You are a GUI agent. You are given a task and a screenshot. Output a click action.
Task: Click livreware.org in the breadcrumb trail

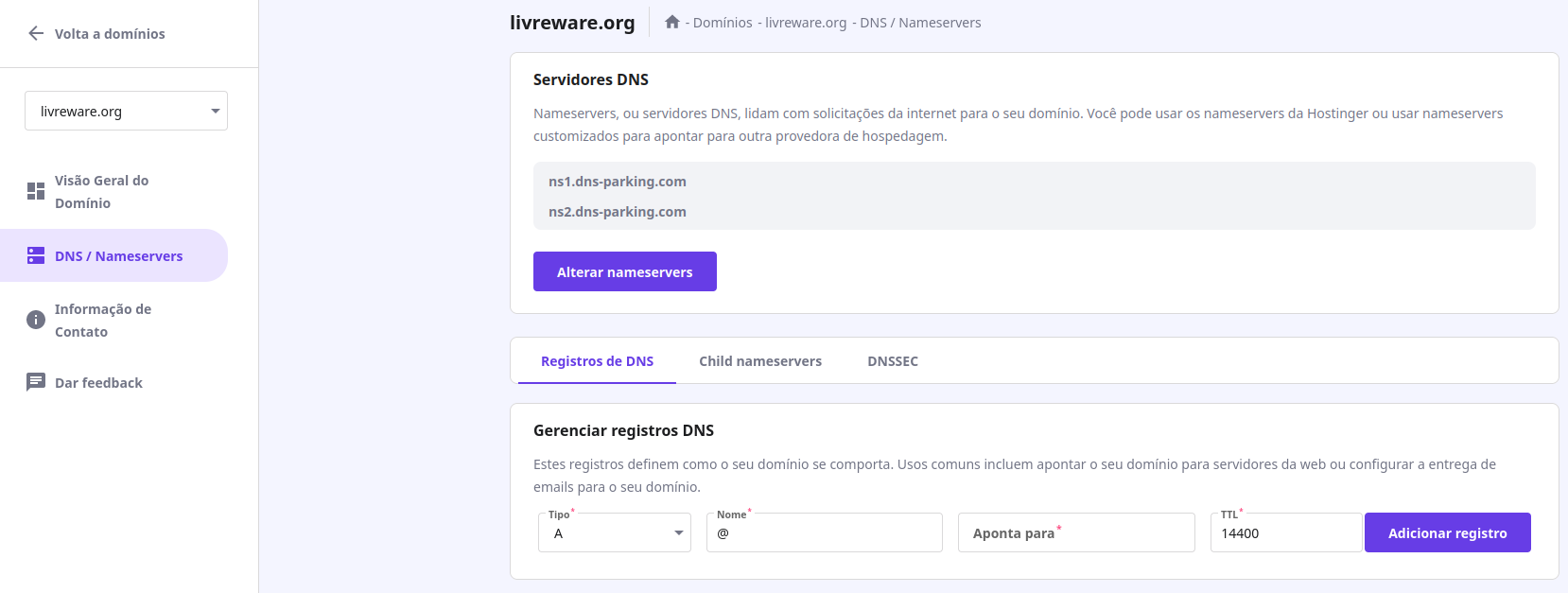point(806,23)
